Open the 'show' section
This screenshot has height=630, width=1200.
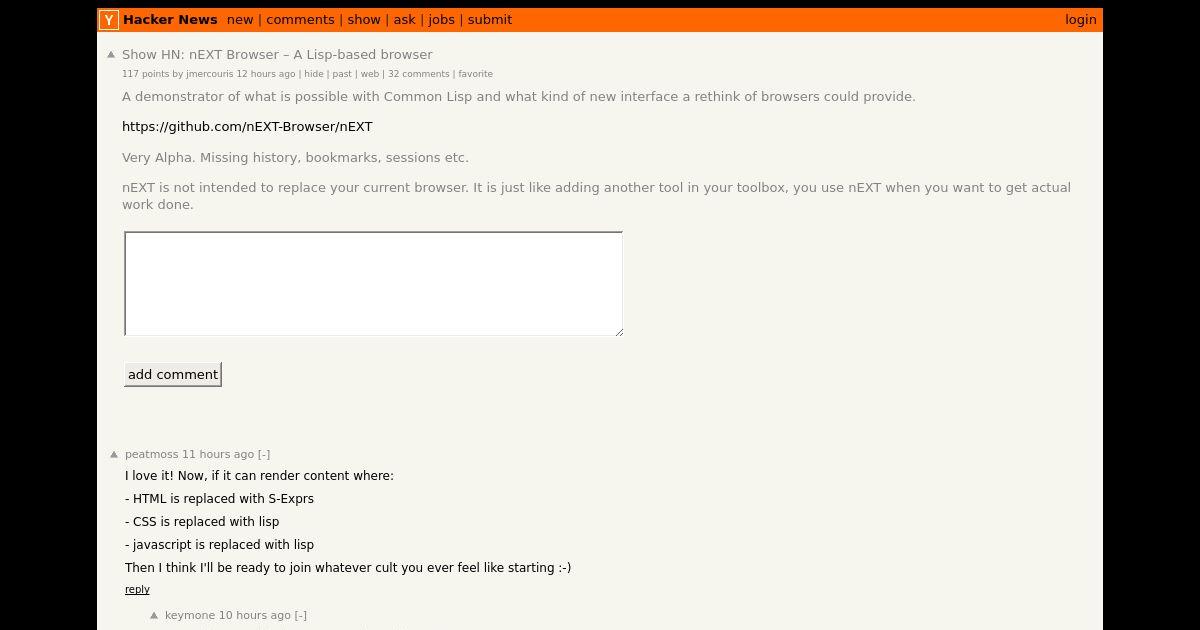click(x=364, y=20)
